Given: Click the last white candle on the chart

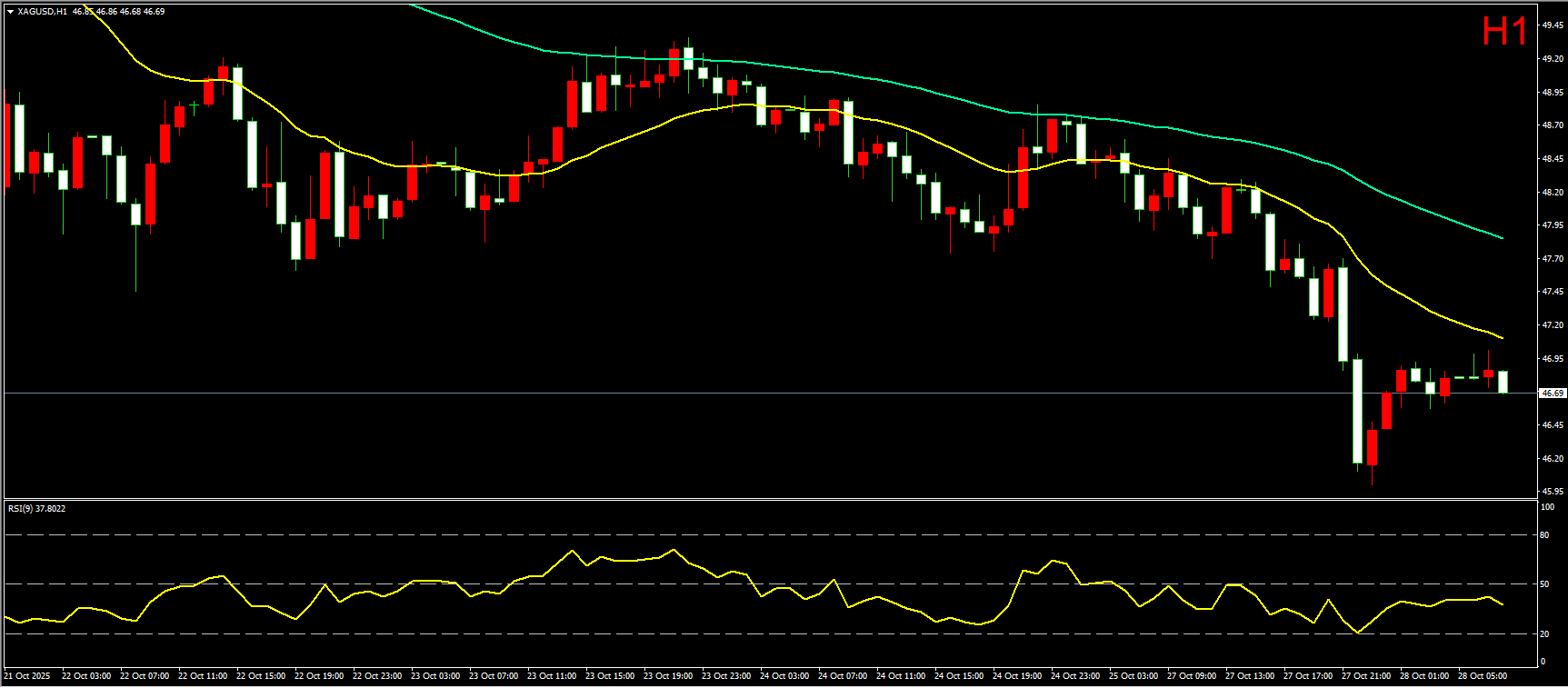Looking at the screenshot, I should pos(1503,382).
